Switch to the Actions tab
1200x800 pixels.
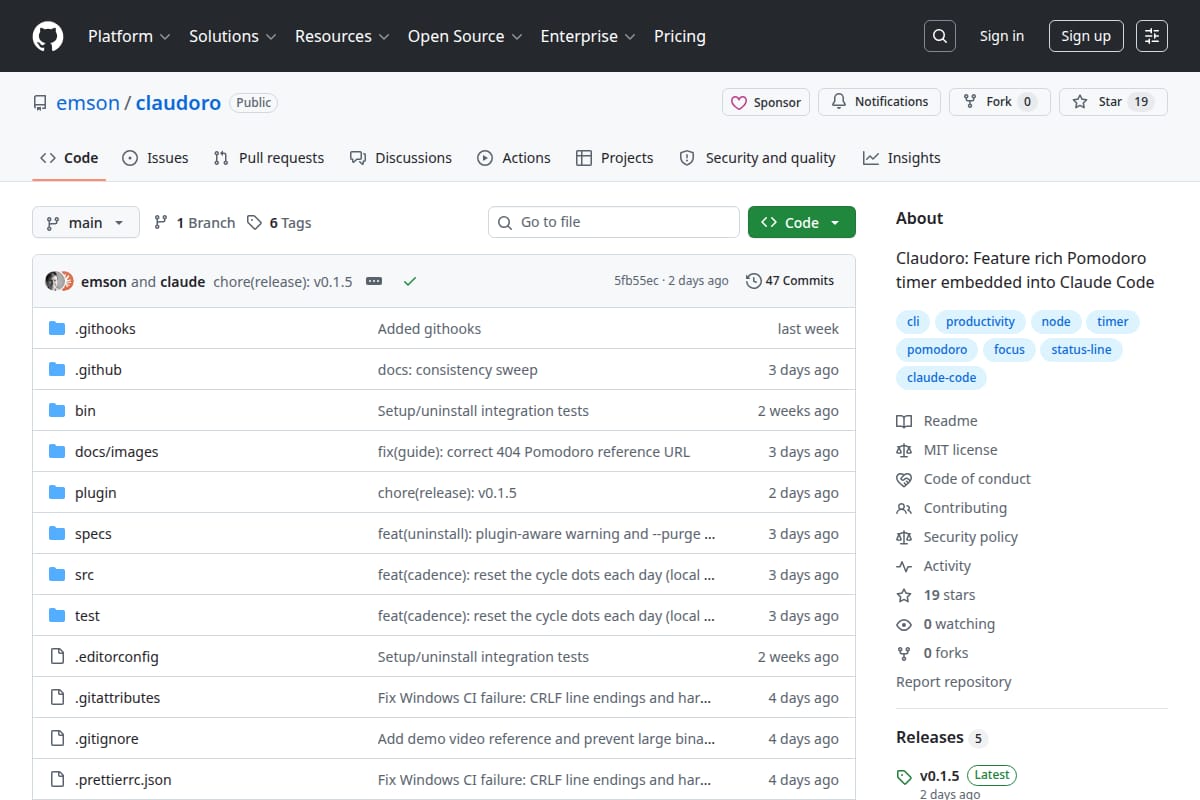click(514, 158)
